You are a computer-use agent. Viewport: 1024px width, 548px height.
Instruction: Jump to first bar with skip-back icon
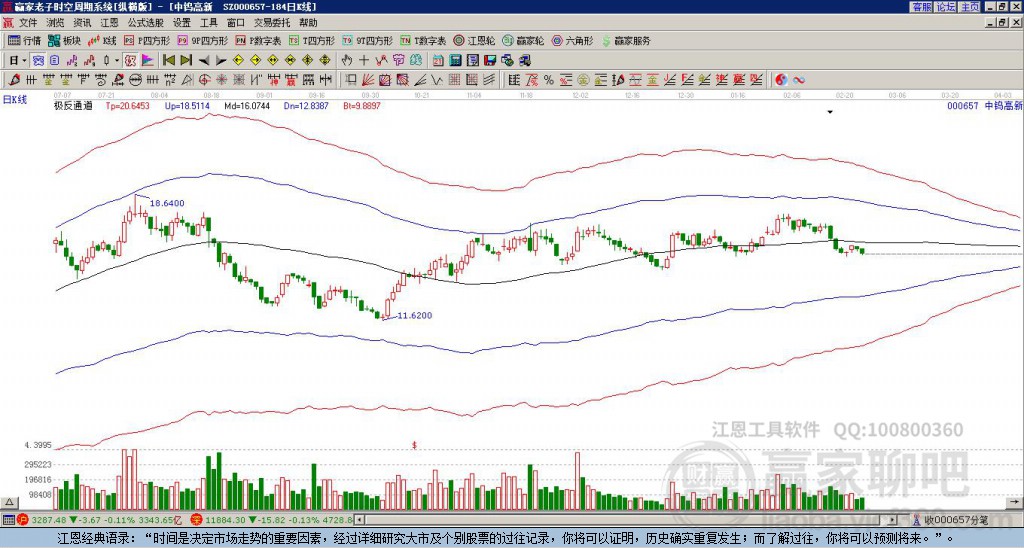[169, 60]
